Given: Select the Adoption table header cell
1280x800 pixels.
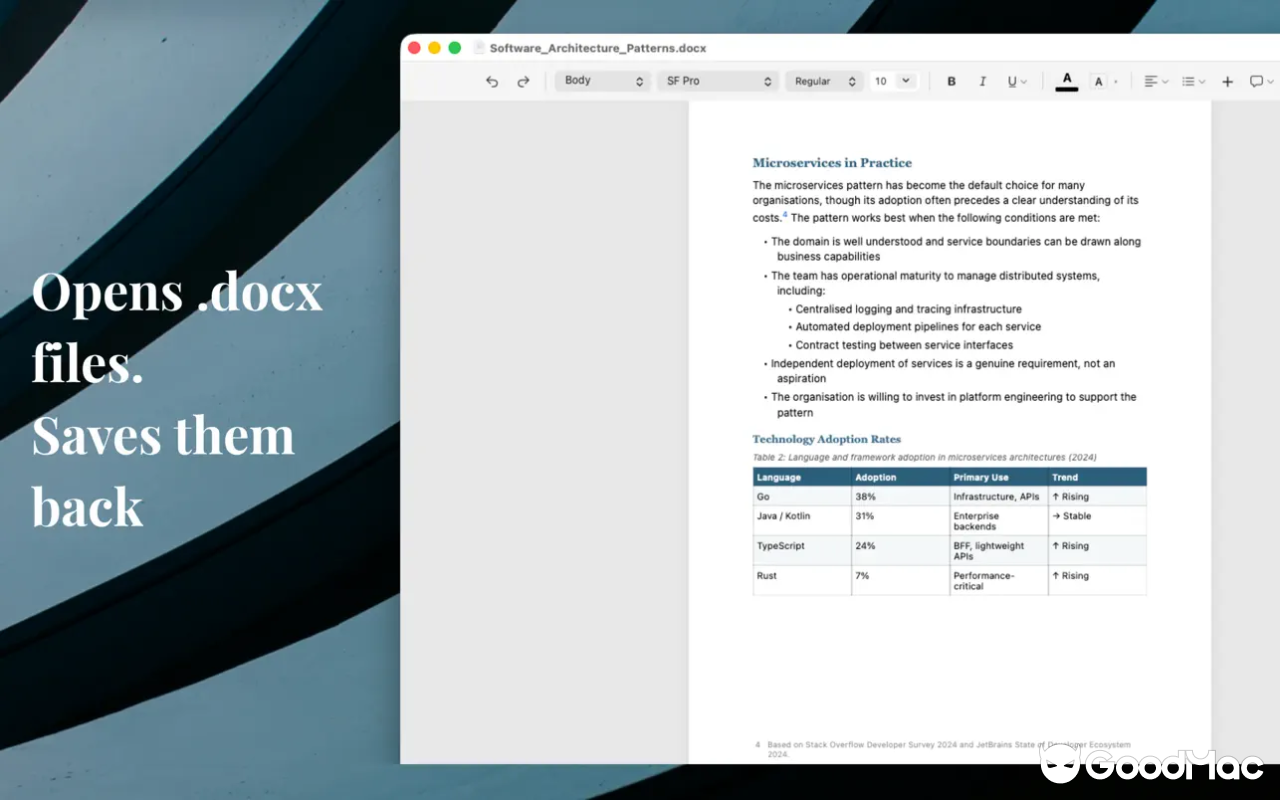Looking at the screenshot, I should [900, 477].
